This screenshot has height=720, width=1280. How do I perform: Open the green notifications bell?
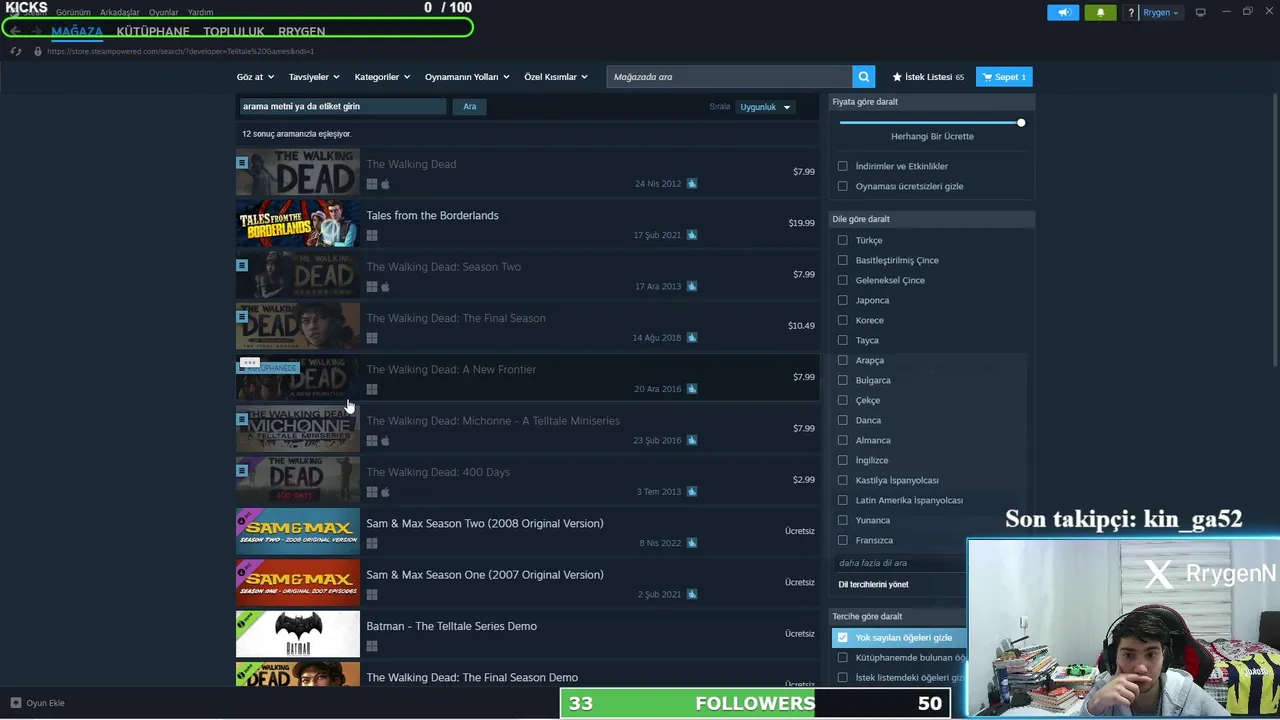point(1100,12)
